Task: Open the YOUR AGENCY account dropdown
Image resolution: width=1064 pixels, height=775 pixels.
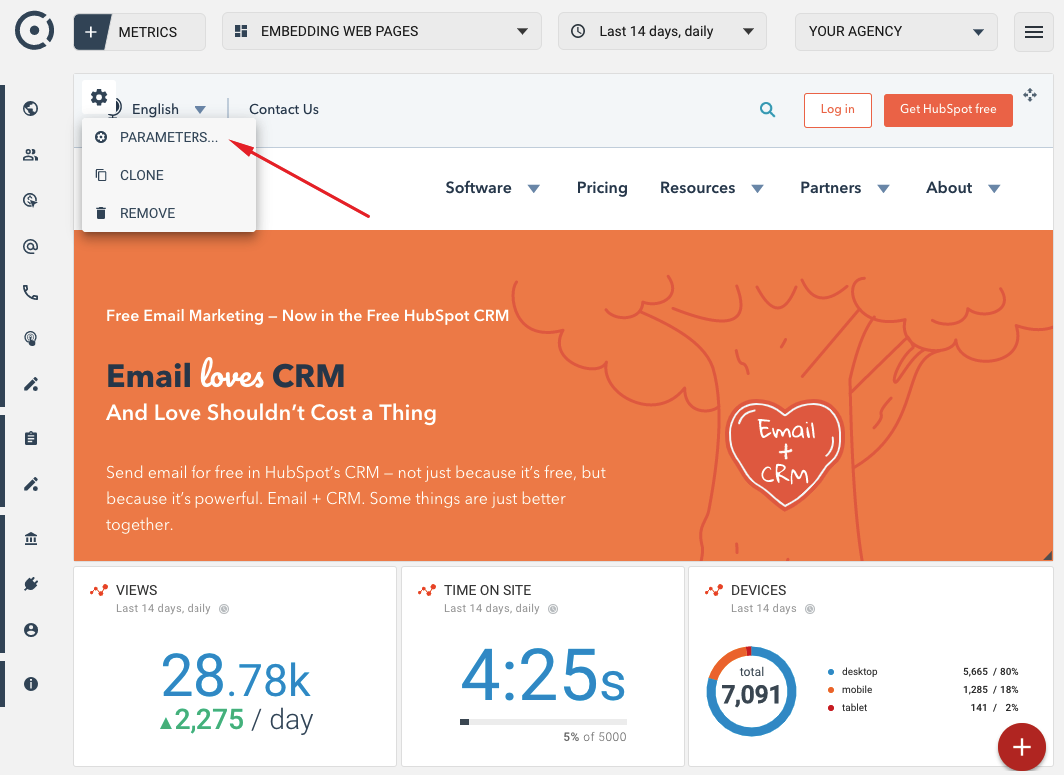Action: (x=896, y=31)
